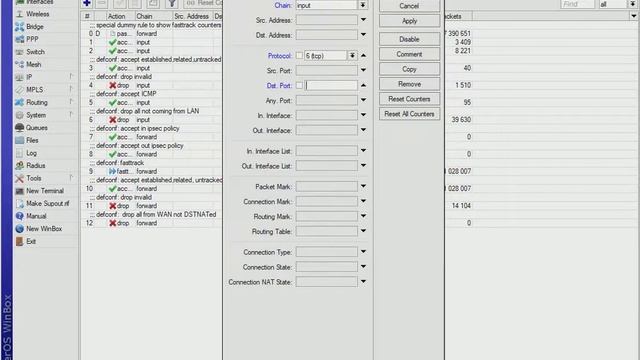The width and height of the screenshot is (640, 360).
Task: Collapse the Dst. Port field
Action: tap(363, 85)
